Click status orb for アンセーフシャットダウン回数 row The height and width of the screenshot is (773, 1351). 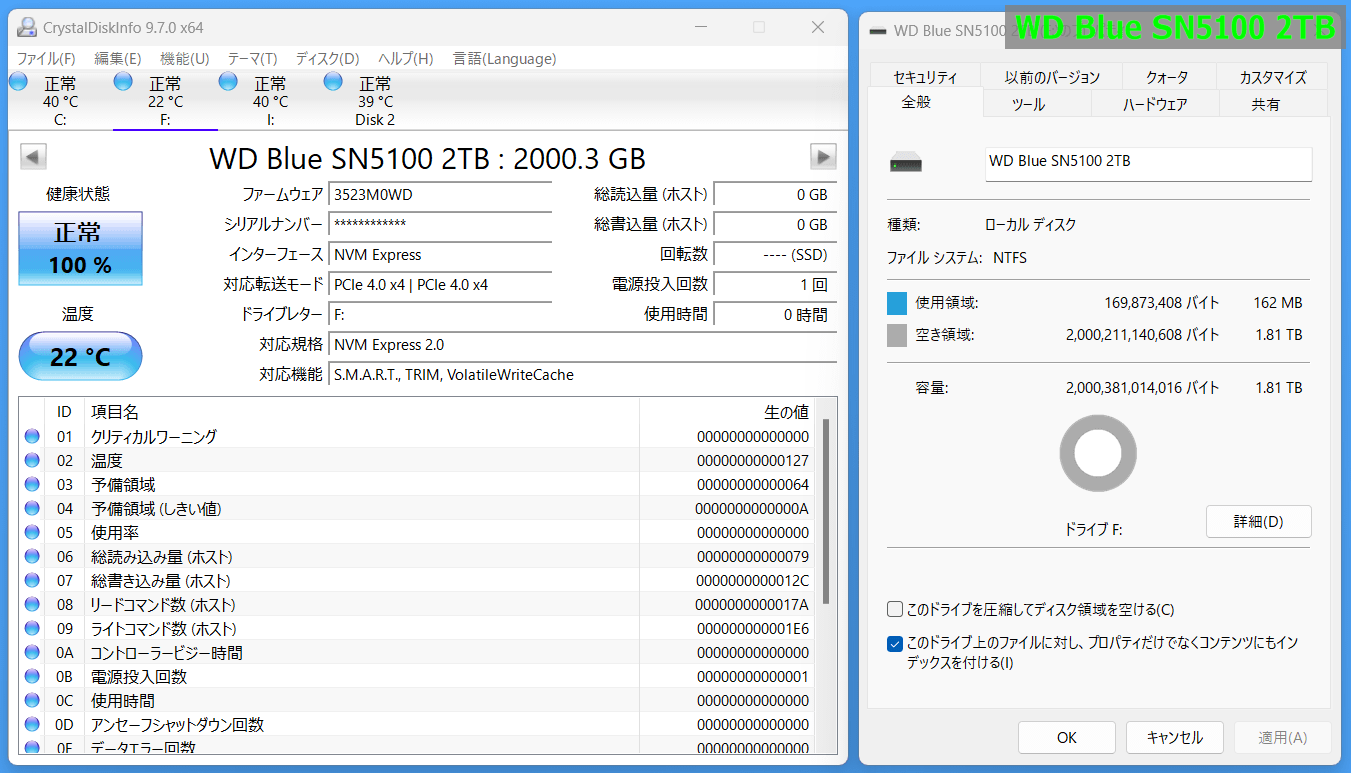[x=32, y=724]
